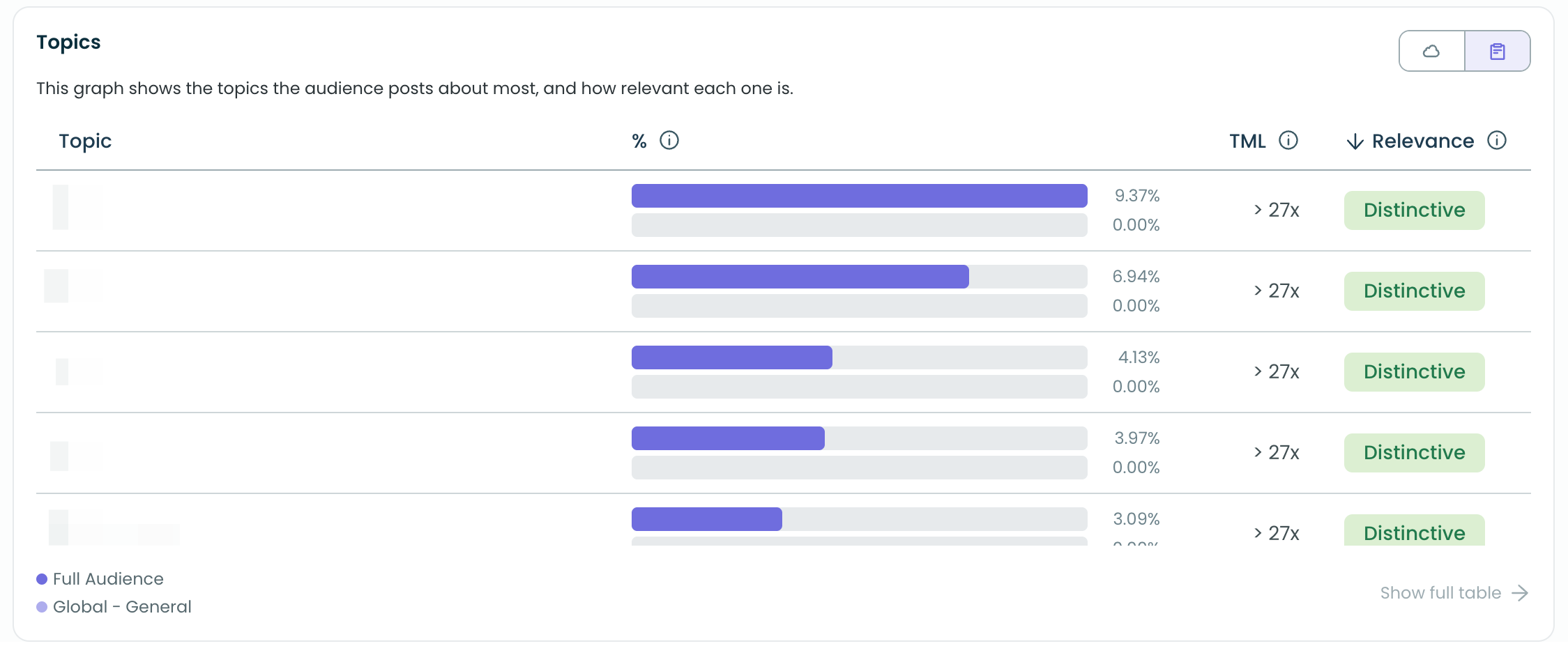Screen dimensions: 1568x662
Task: Toggle Global - General legend item
Action: pyautogui.click(x=114, y=607)
